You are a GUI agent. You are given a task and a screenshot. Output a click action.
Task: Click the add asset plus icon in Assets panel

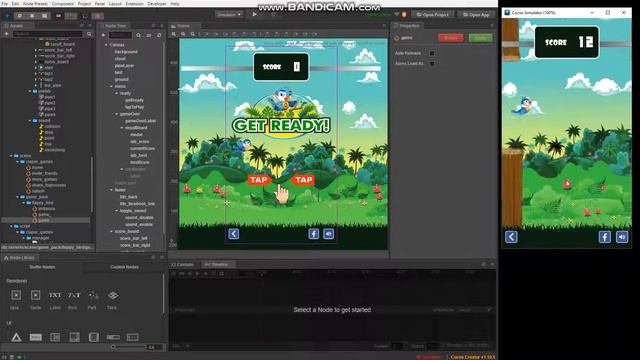coord(7,34)
